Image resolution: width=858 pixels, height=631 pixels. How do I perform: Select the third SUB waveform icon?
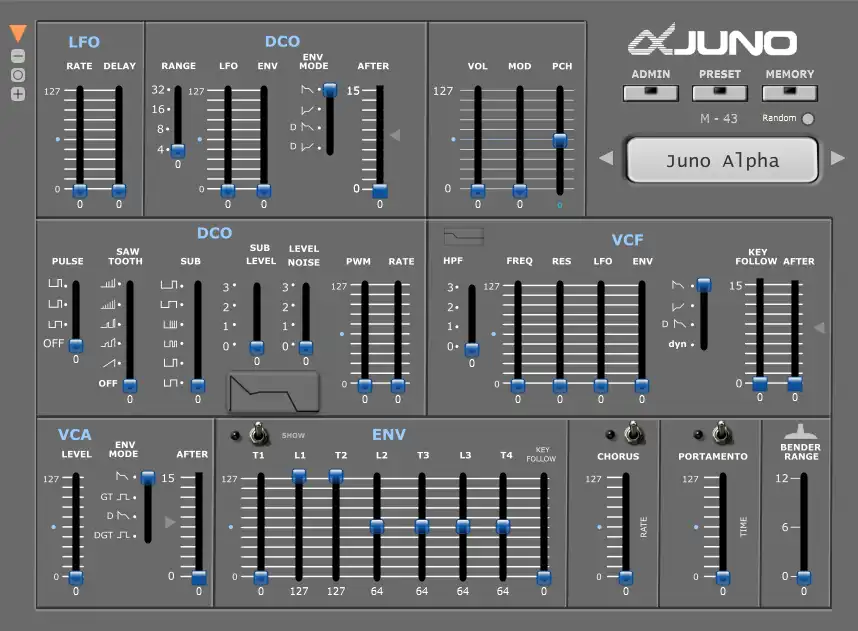pos(172,325)
